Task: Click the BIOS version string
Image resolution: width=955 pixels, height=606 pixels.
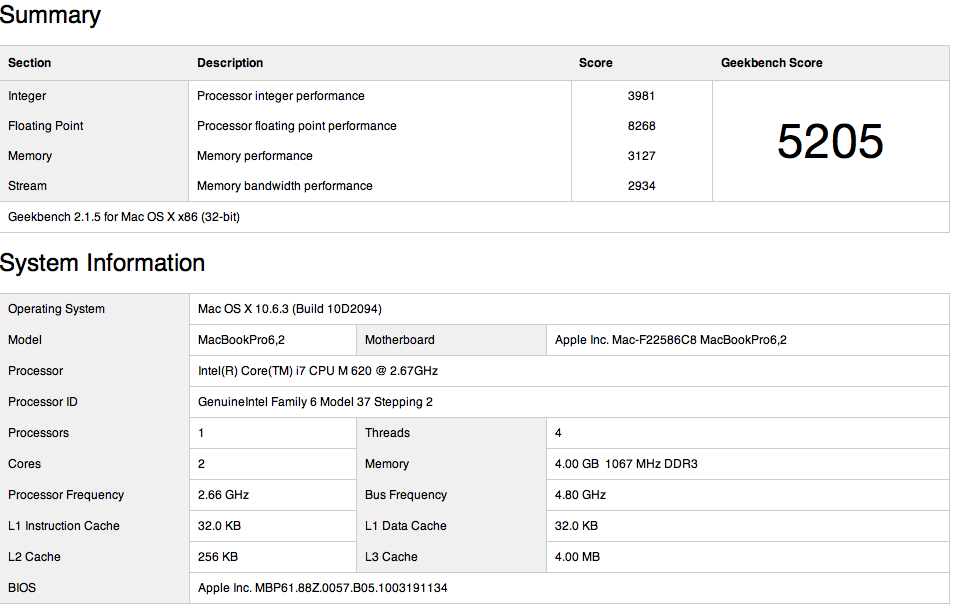Action: click(323, 588)
